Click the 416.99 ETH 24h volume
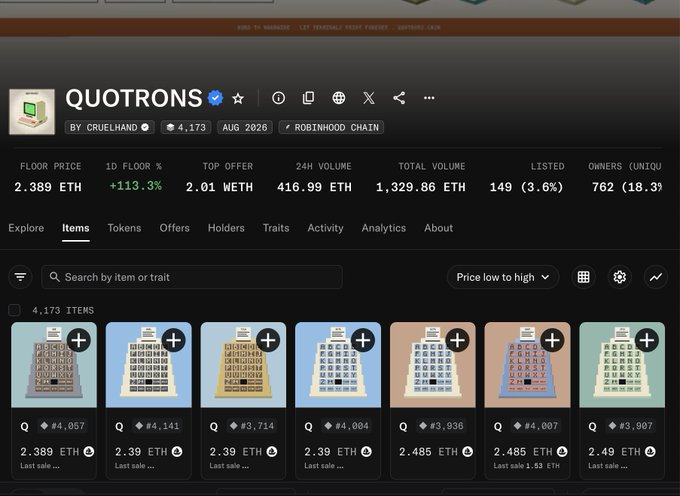Screen dimensions: 680x496 click(314, 187)
